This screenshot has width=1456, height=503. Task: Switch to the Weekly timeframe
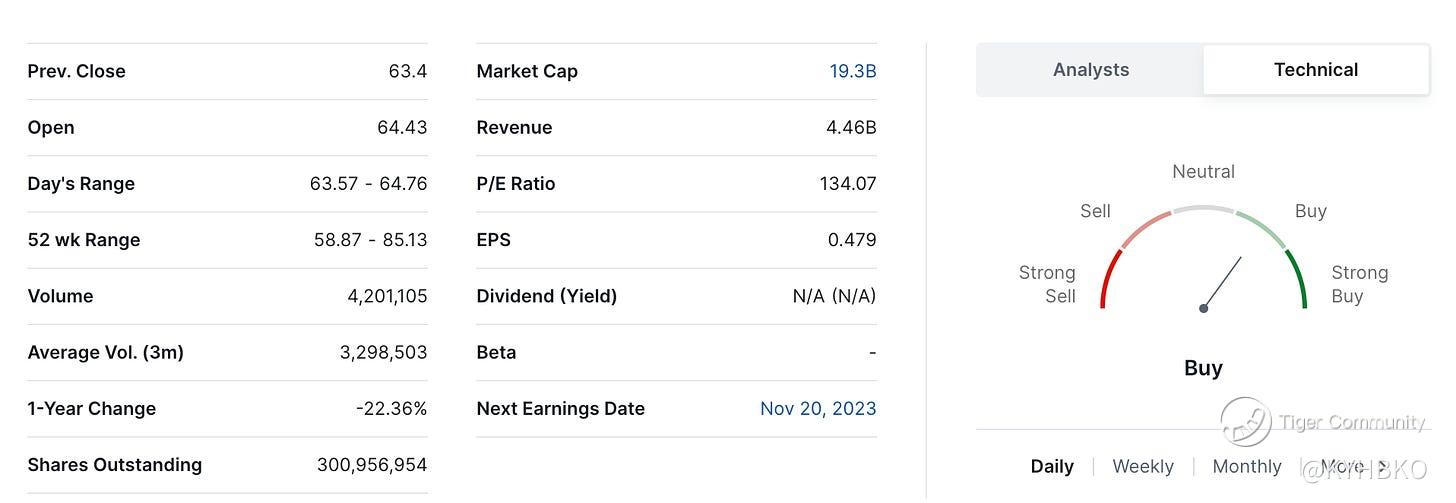pos(1143,467)
